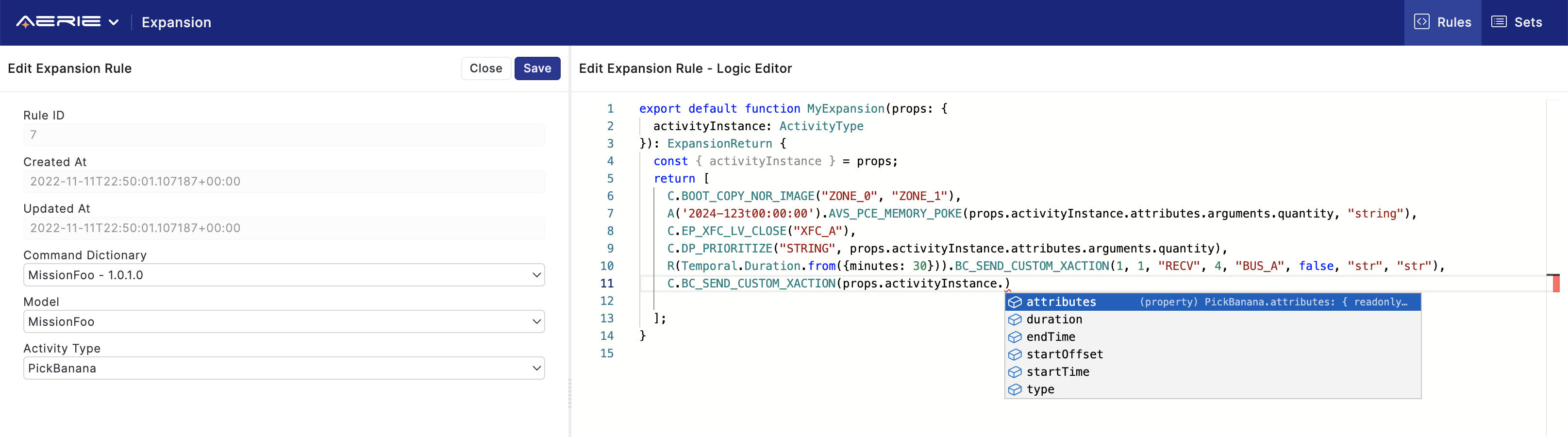
Task: Switch to the Rules tab
Action: (1443, 22)
